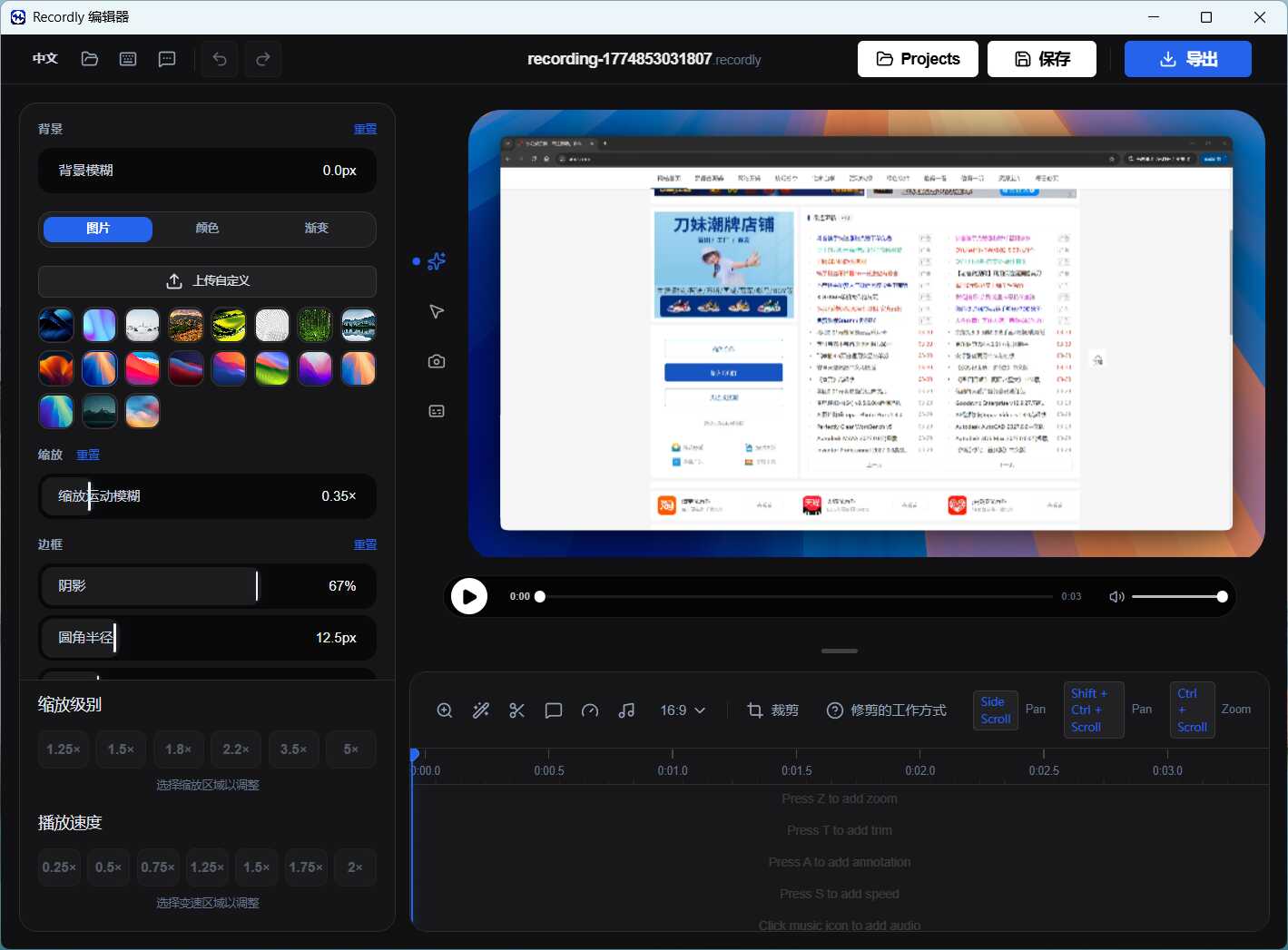Image resolution: width=1288 pixels, height=950 pixels.
Task: Click the 上传自定义 upload button
Action: [207, 281]
